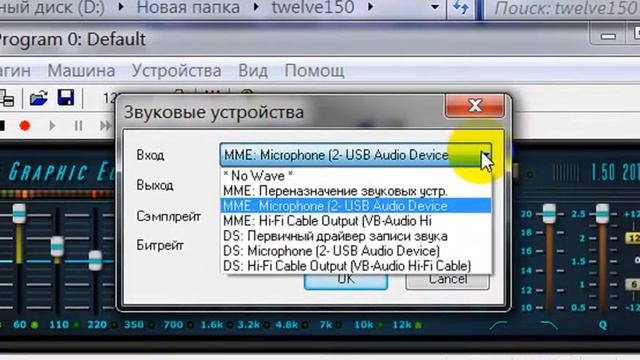Toggle the 110 Hz band LED
Screen dimensions: 640x360
(x=76, y=325)
